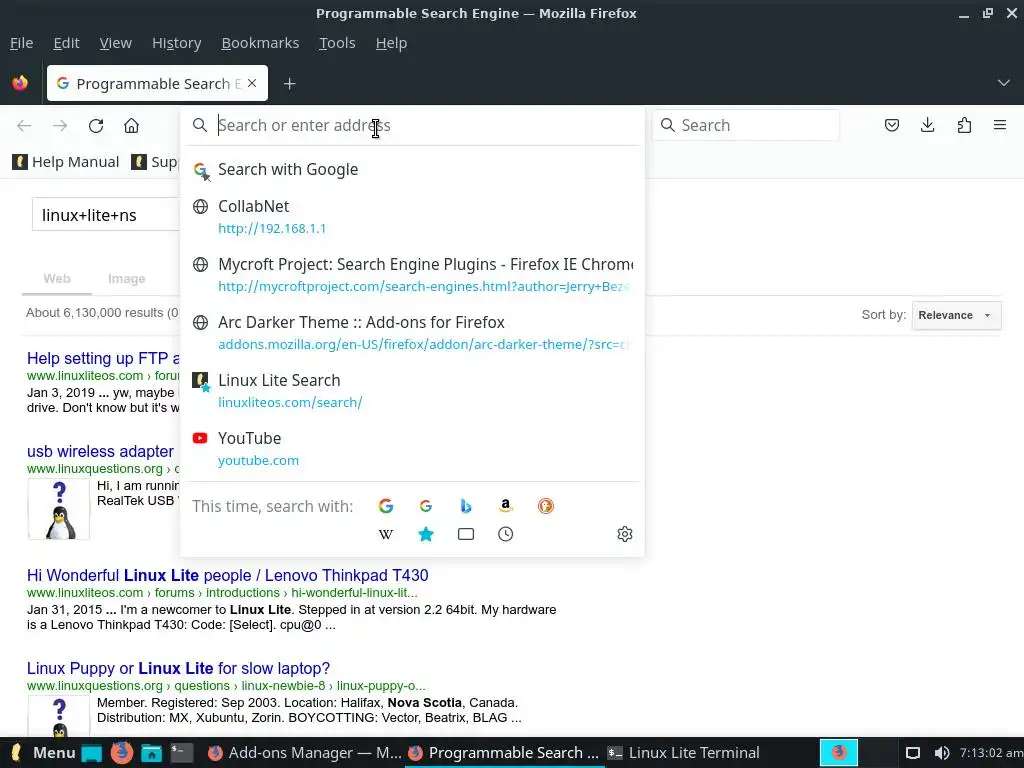Search this time with Wikipedia icon

pos(386,534)
